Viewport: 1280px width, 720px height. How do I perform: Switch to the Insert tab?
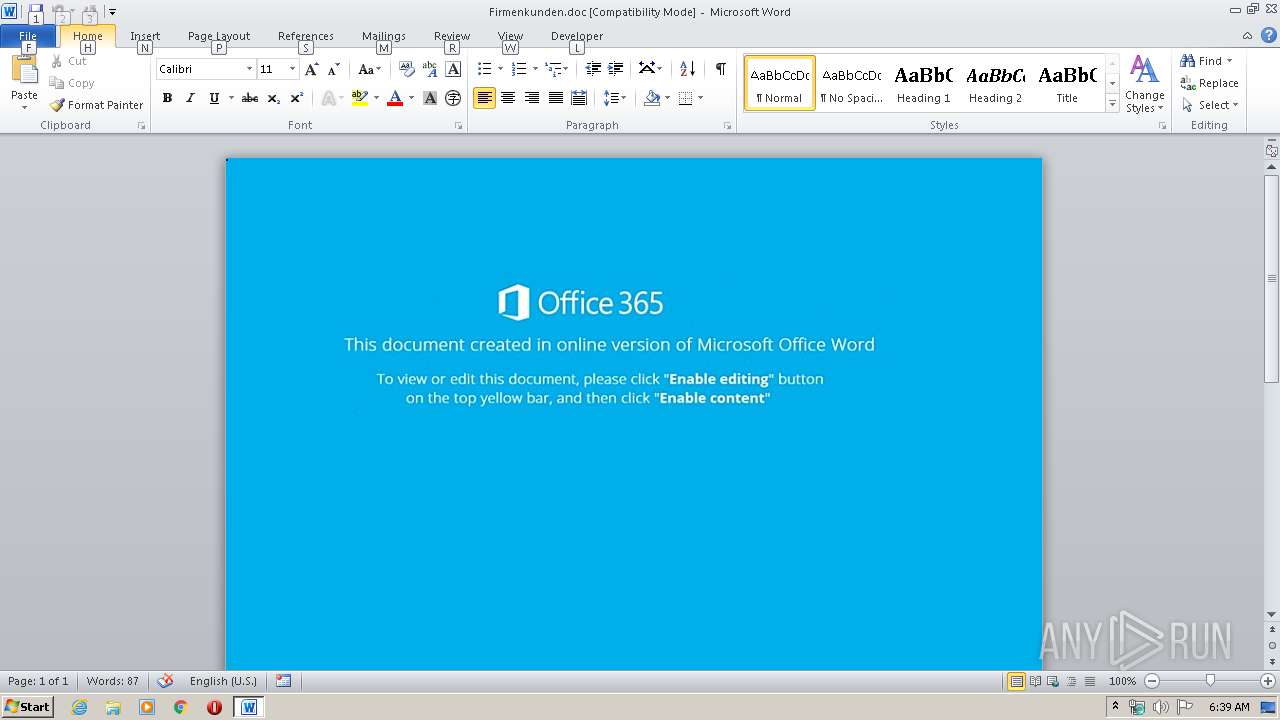(x=145, y=36)
